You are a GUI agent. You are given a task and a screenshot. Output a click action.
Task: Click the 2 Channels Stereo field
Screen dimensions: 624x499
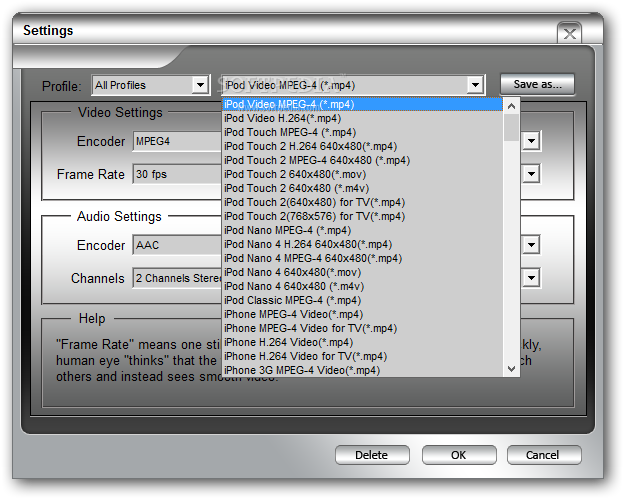point(177,278)
